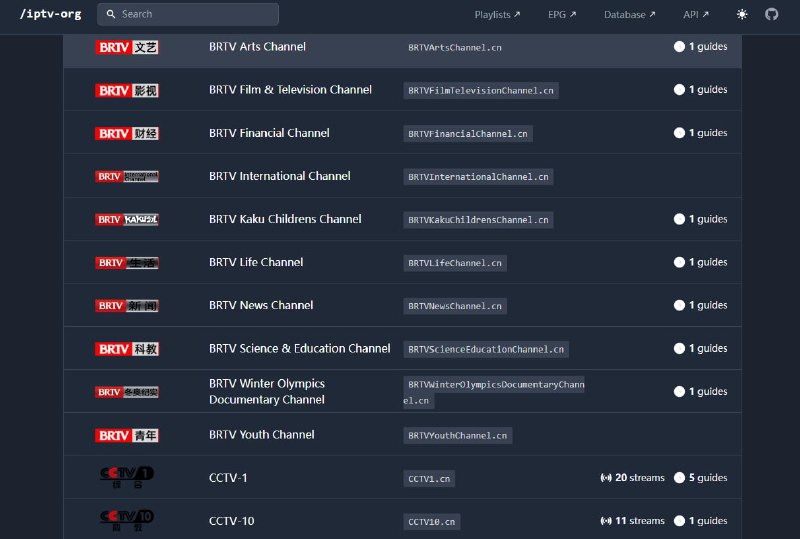Show the 20 streams of CCTV-1
The height and width of the screenshot is (539, 800).
coord(633,478)
